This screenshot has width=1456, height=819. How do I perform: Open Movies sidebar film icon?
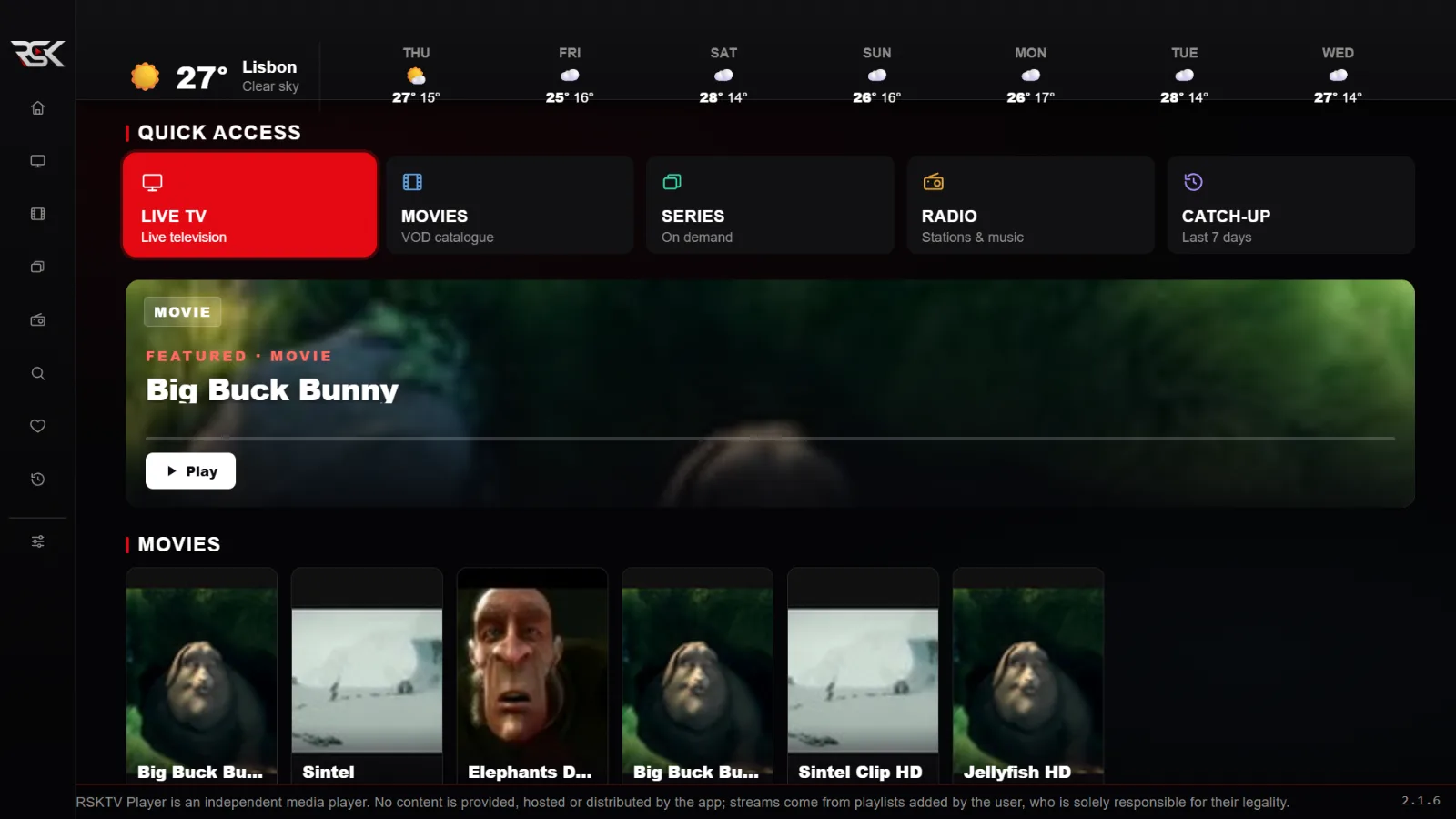pyautogui.click(x=37, y=214)
